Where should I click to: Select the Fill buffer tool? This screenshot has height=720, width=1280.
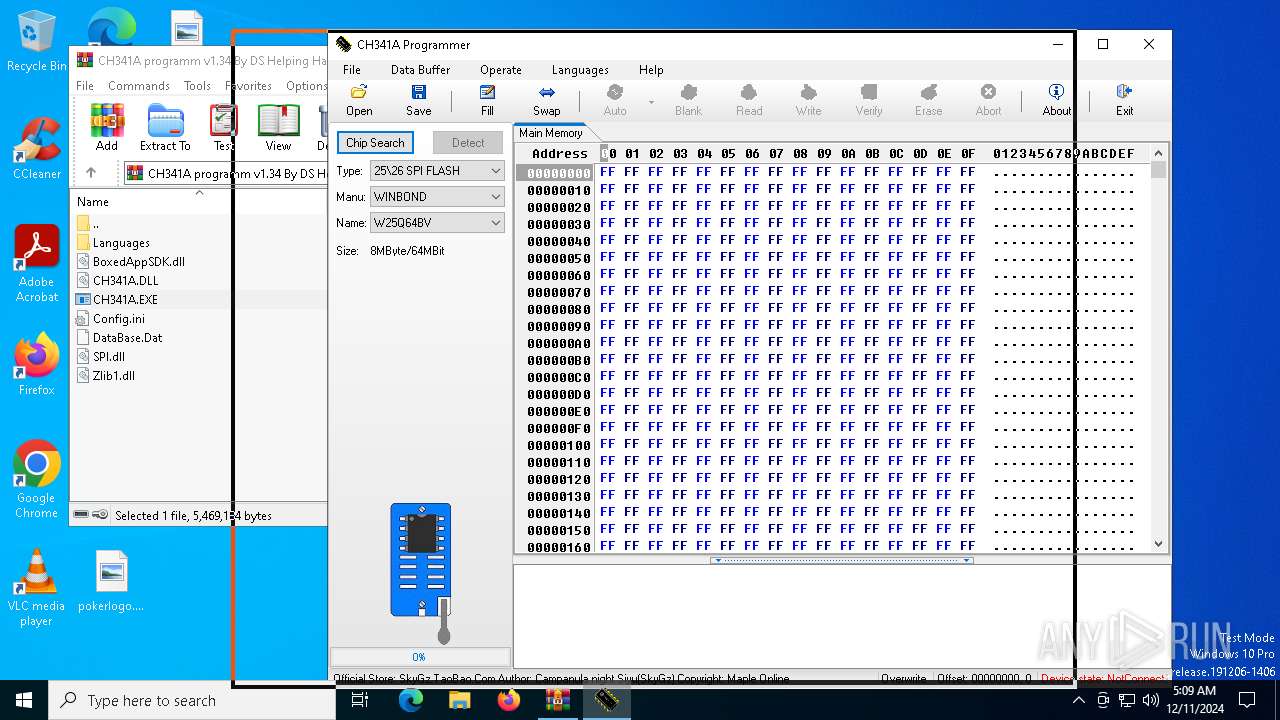487,100
